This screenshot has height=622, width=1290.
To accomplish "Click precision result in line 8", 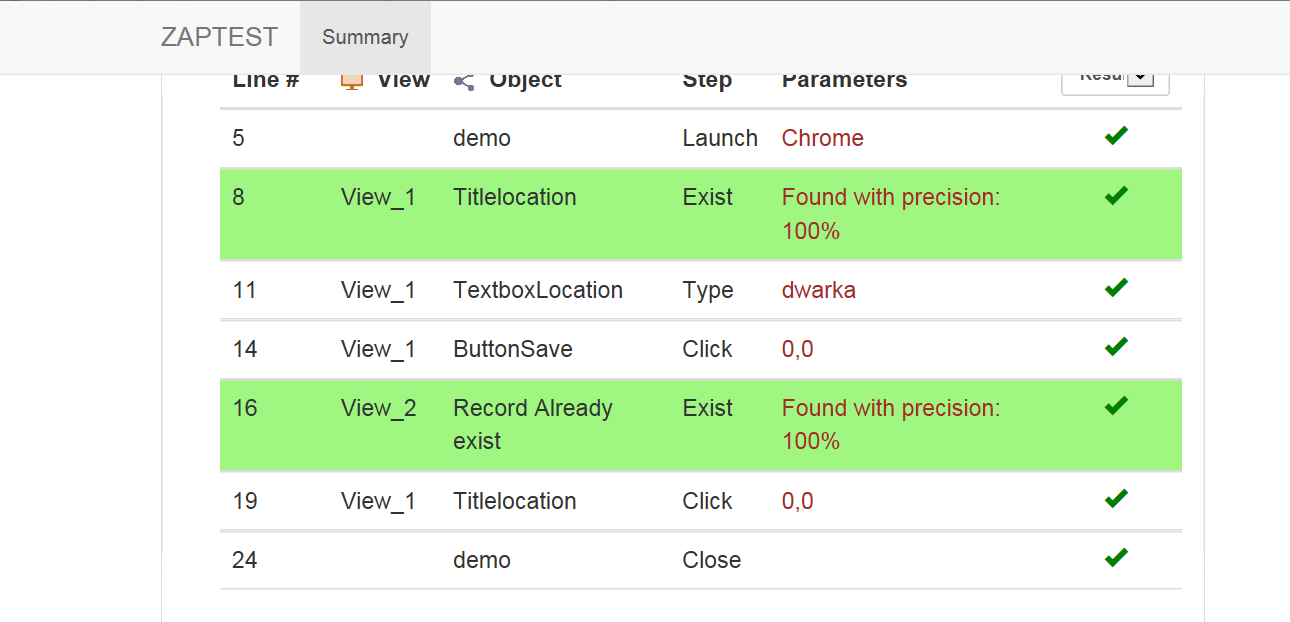I will coord(891,214).
